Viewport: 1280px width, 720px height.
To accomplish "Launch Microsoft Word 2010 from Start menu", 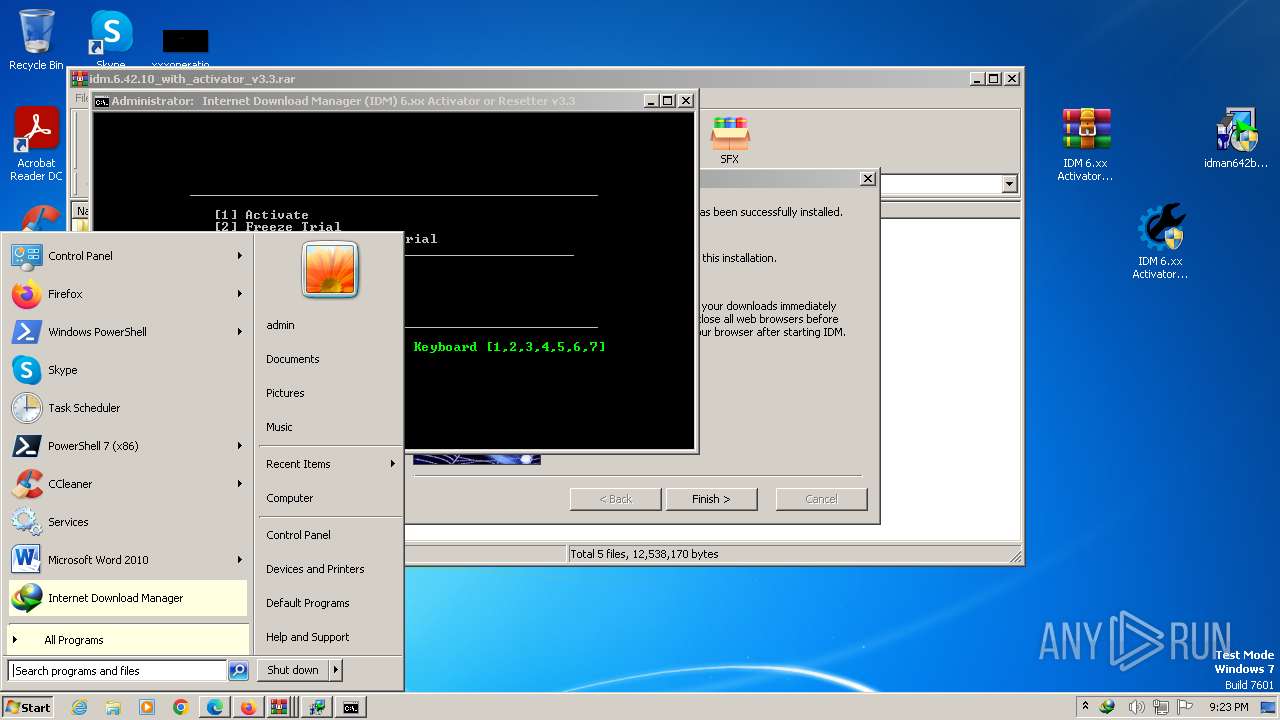I will click(x=127, y=560).
